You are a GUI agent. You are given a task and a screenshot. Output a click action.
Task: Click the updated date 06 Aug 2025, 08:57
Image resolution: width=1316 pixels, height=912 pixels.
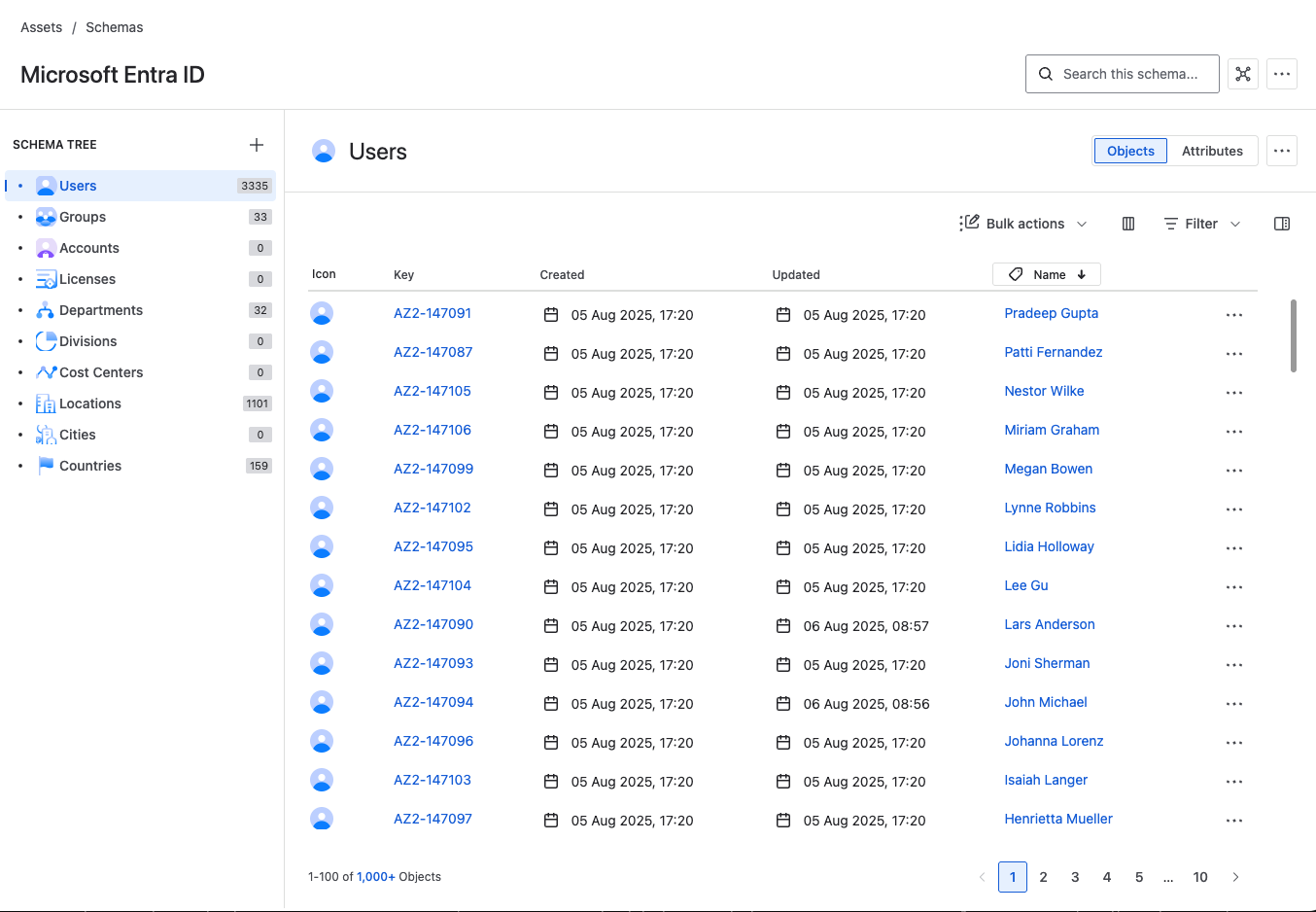pyautogui.click(x=866, y=626)
